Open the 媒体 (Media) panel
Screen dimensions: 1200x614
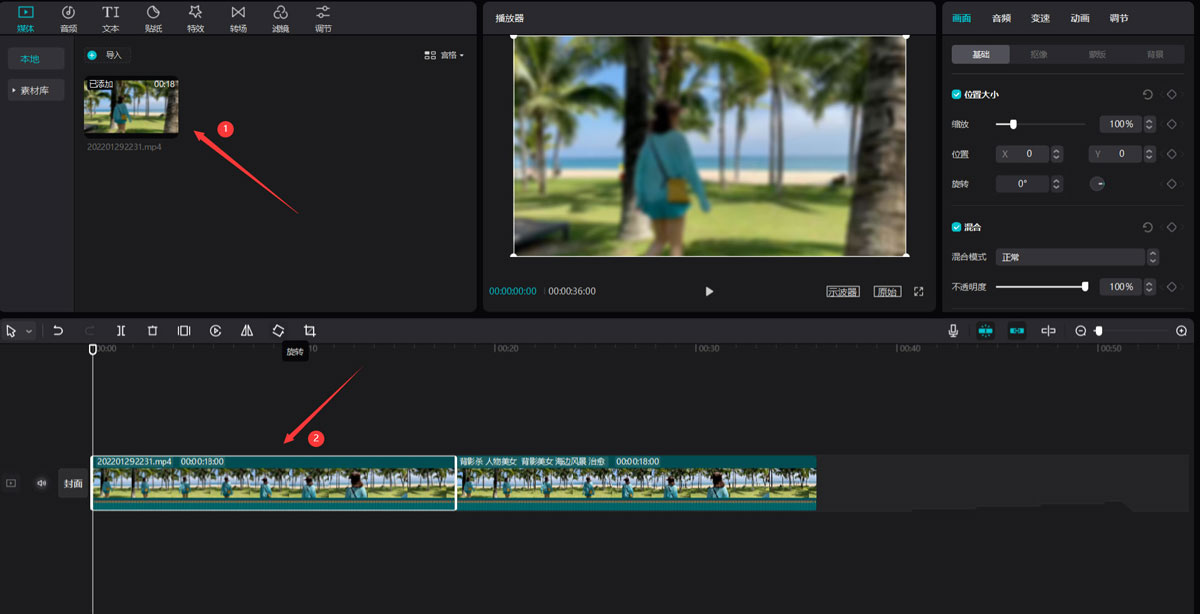point(25,18)
